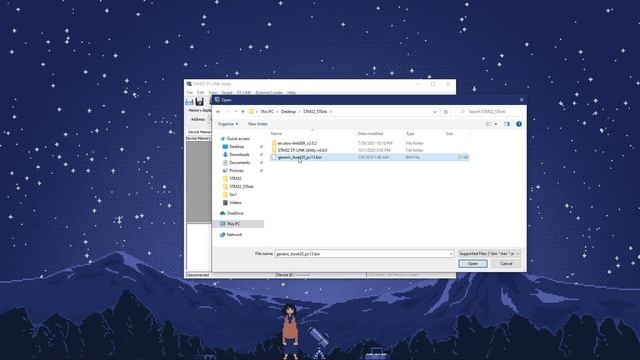This screenshot has width=640, height=360.
Task: Open the Organize dropdown menu
Action: [228, 124]
